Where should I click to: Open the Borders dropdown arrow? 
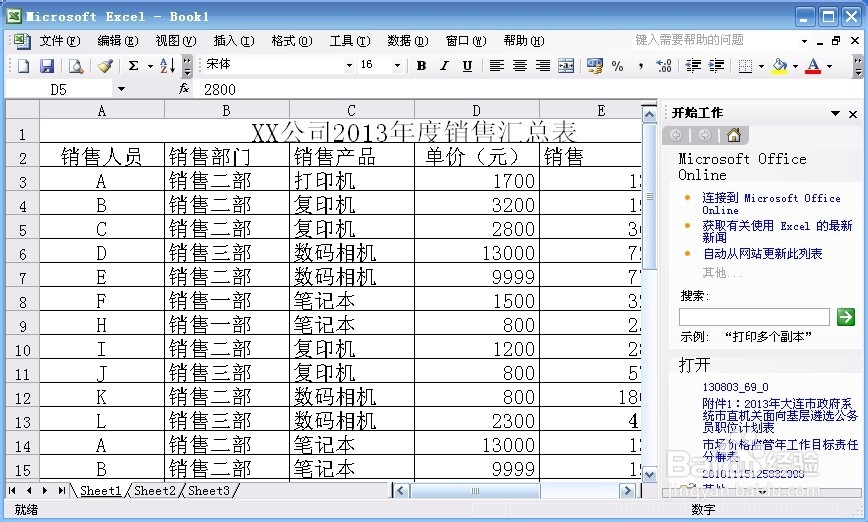coord(762,66)
